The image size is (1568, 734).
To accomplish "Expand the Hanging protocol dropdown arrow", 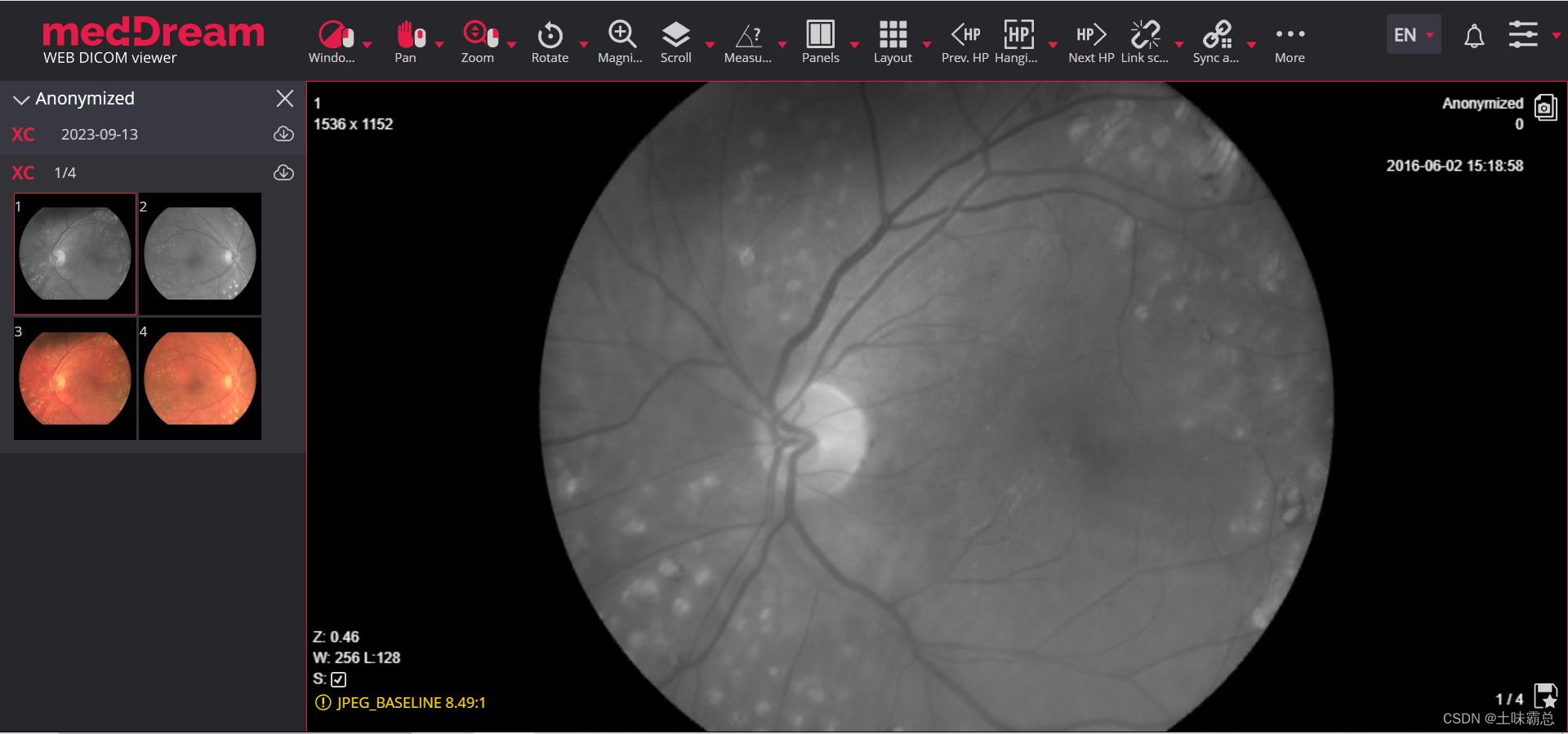I will 1053,45.
